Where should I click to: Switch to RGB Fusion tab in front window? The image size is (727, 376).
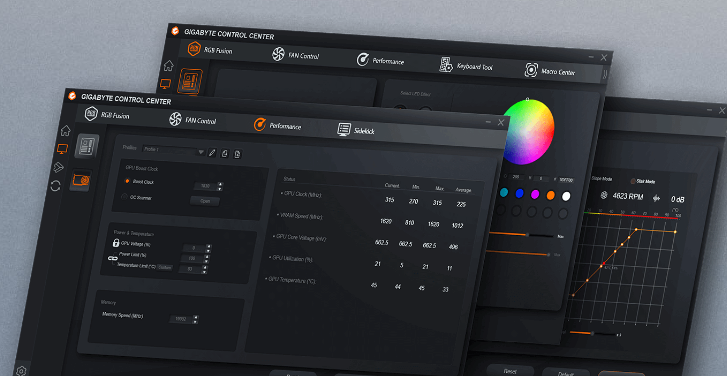107,115
